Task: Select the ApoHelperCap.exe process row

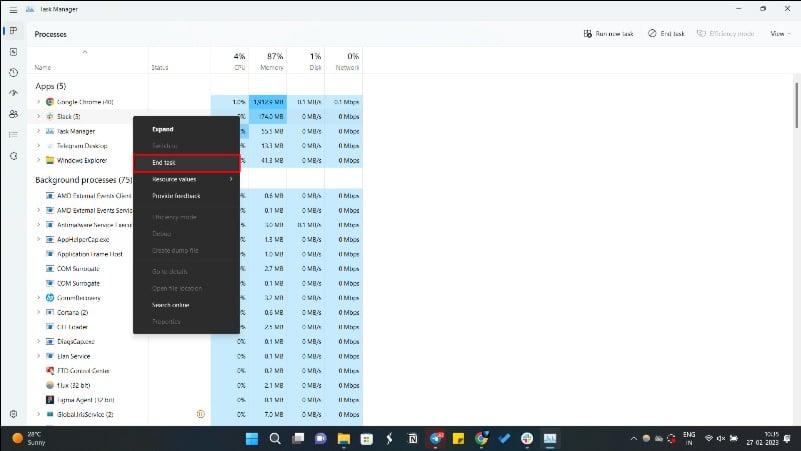Action: 195,240
